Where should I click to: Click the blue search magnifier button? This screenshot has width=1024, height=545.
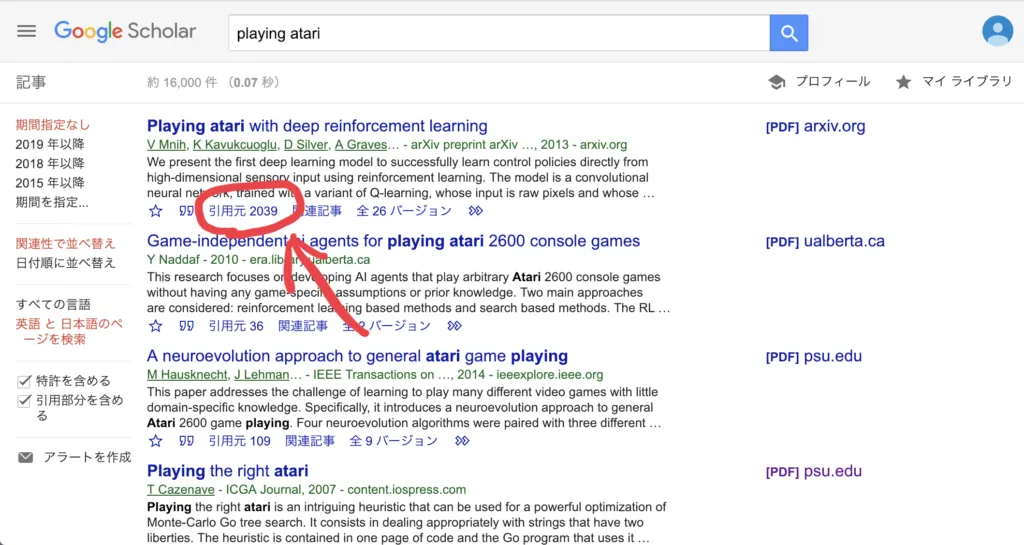point(789,33)
